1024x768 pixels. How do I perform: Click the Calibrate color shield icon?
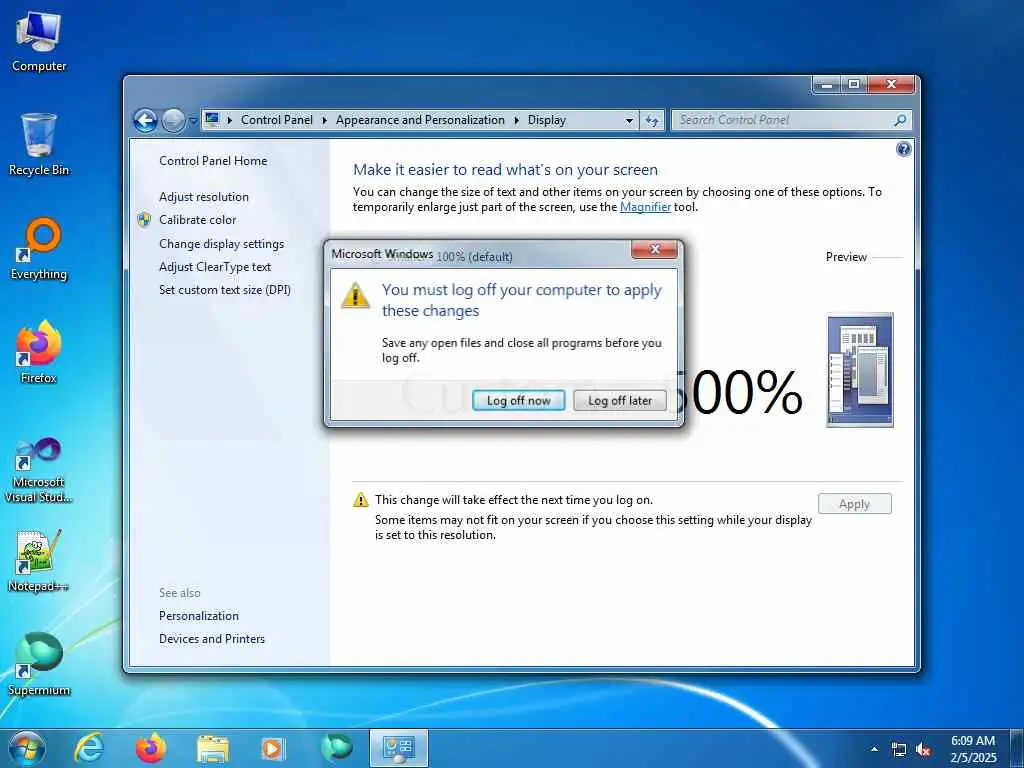[x=144, y=220]
